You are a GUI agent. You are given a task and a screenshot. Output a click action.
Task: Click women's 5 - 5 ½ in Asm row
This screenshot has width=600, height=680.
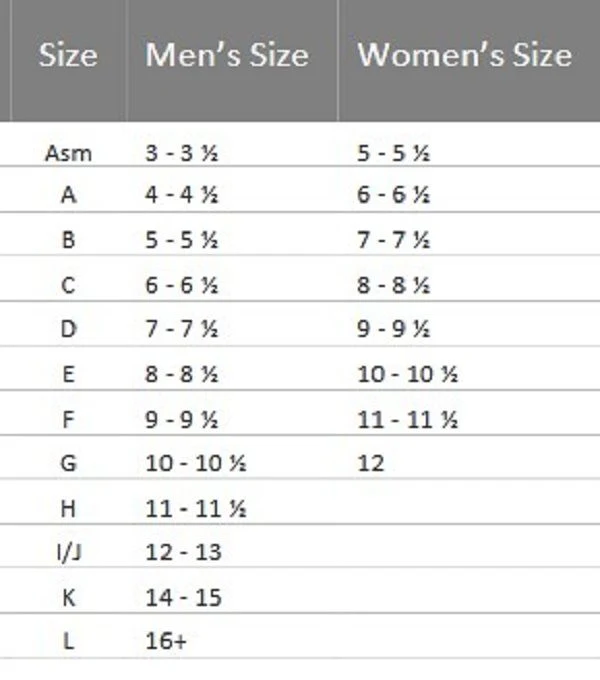pyautogui.click(x=394, y=153)
